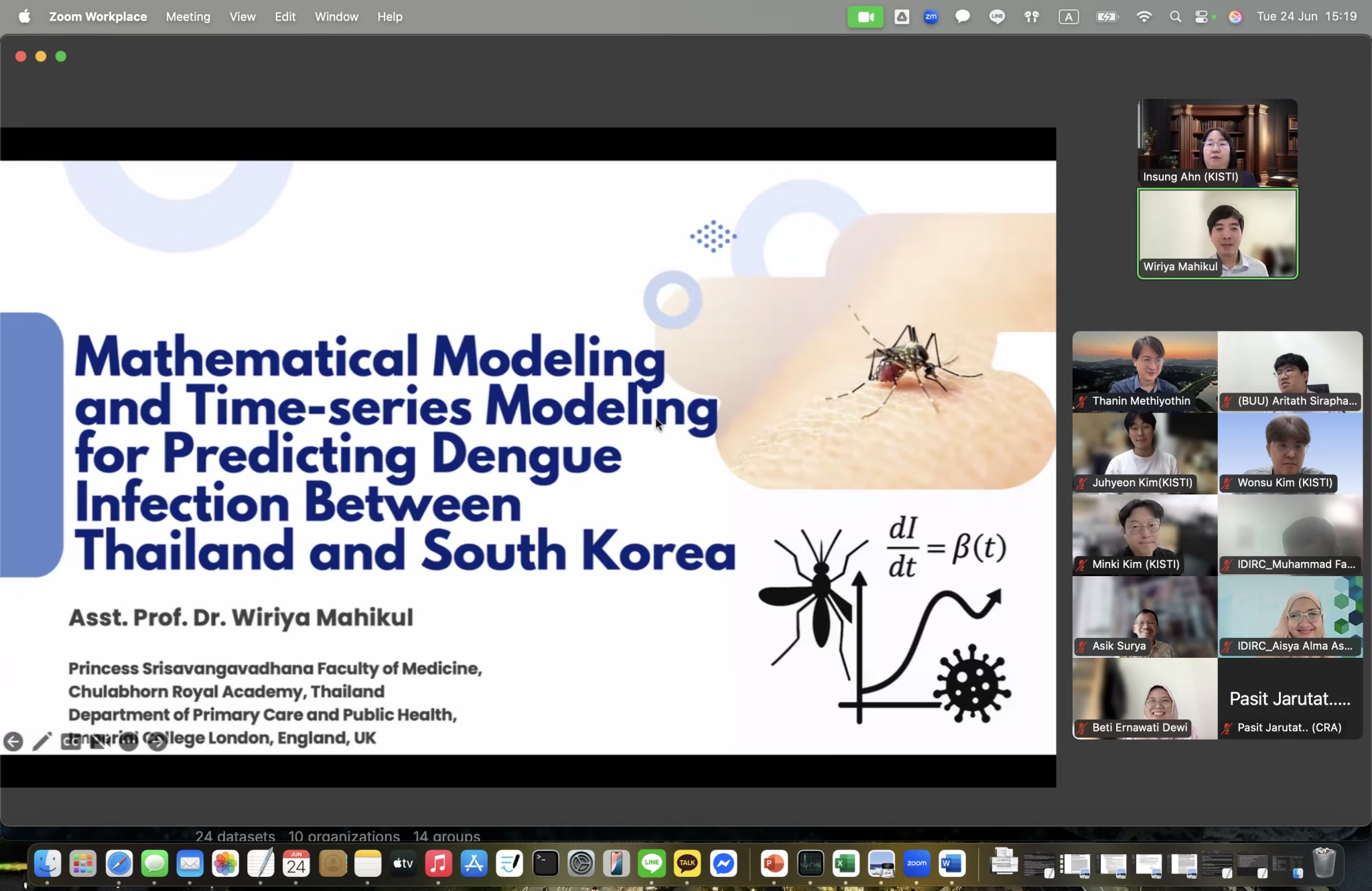The image size is (1372, 891).
Task: Select Asik Surya participant tile
Action: pos(1145,616)
